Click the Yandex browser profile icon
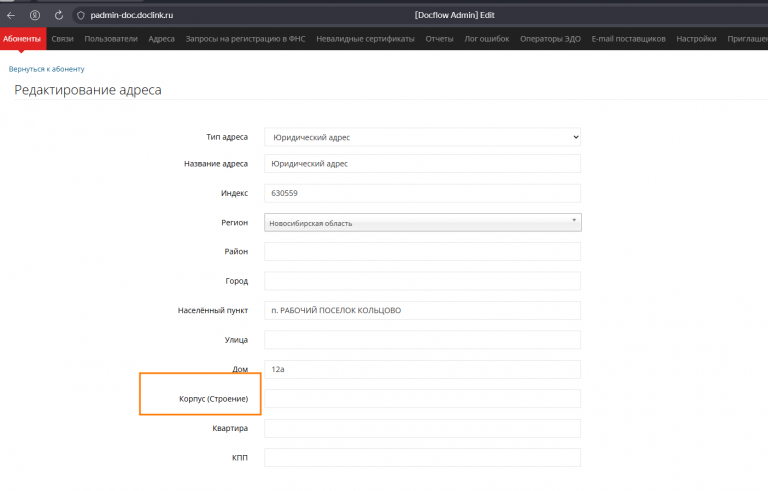Image resolution: width=768 pixels, height=491 pixels. pyautogui.click(x=35, y=15)
